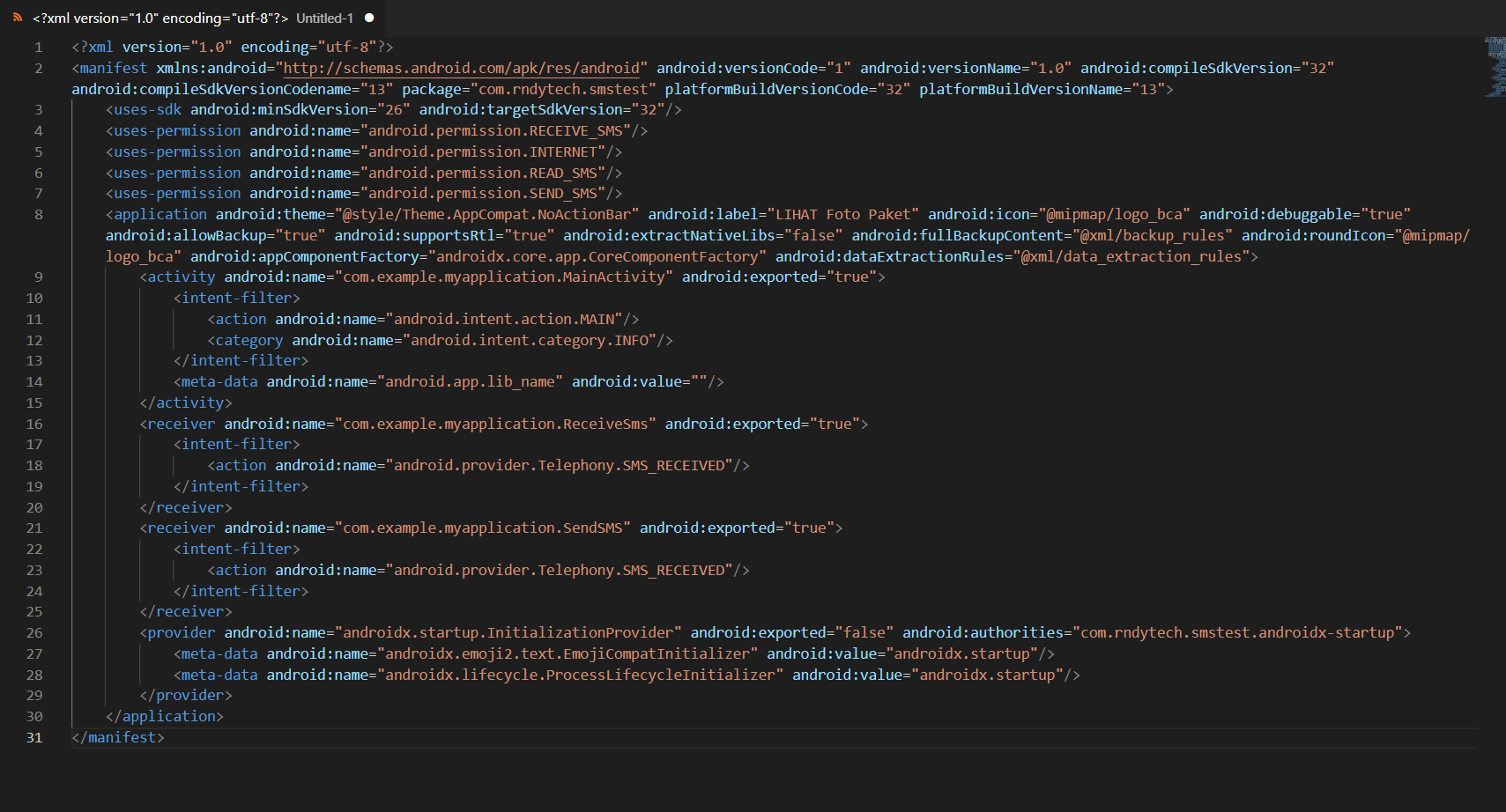1506x812 pixels.
Task: Click "com.rndytech.smstest.androidx-startup" authorities value
Action: coord(1238,632)
